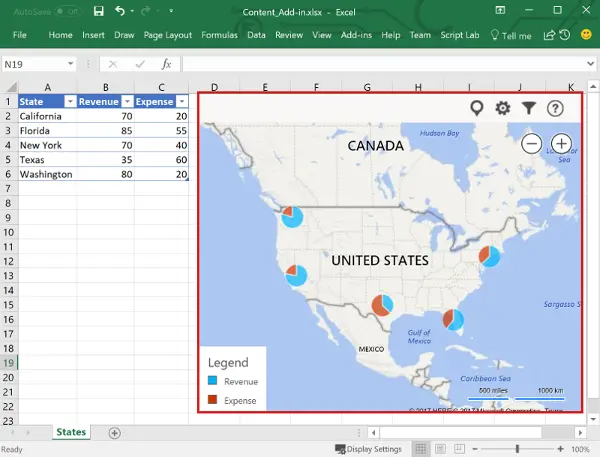Open the State column filter dropdown
The width and height of the screenshot is (600, 457).
click(70, 101)
